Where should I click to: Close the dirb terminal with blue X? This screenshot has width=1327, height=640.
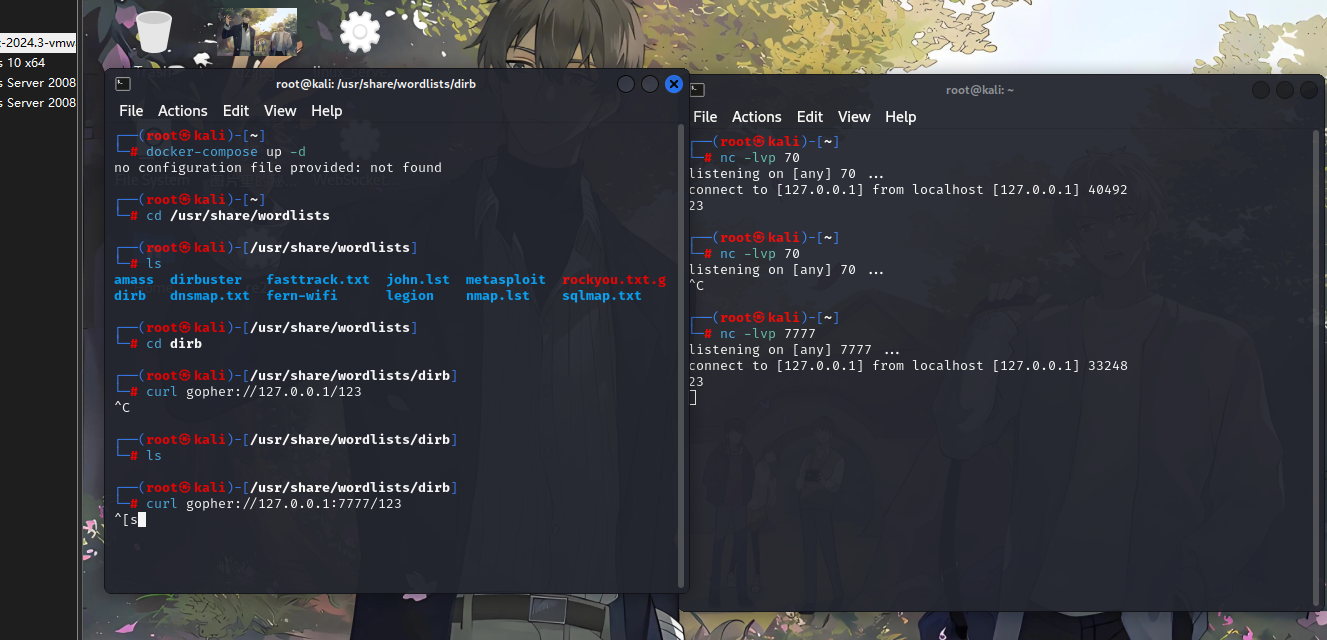(674, 84)
